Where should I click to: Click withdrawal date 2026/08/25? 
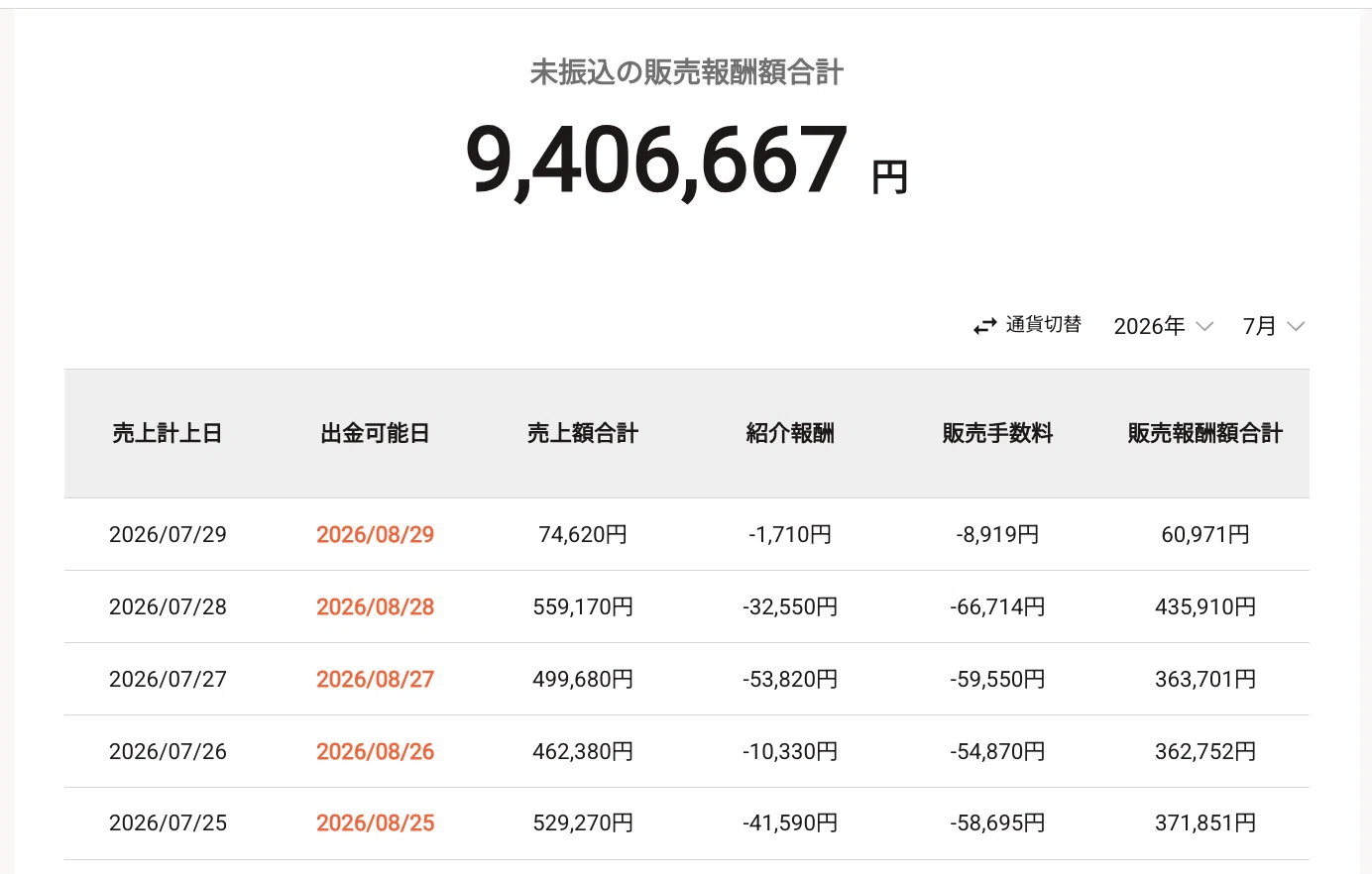[x=375, y=822]
